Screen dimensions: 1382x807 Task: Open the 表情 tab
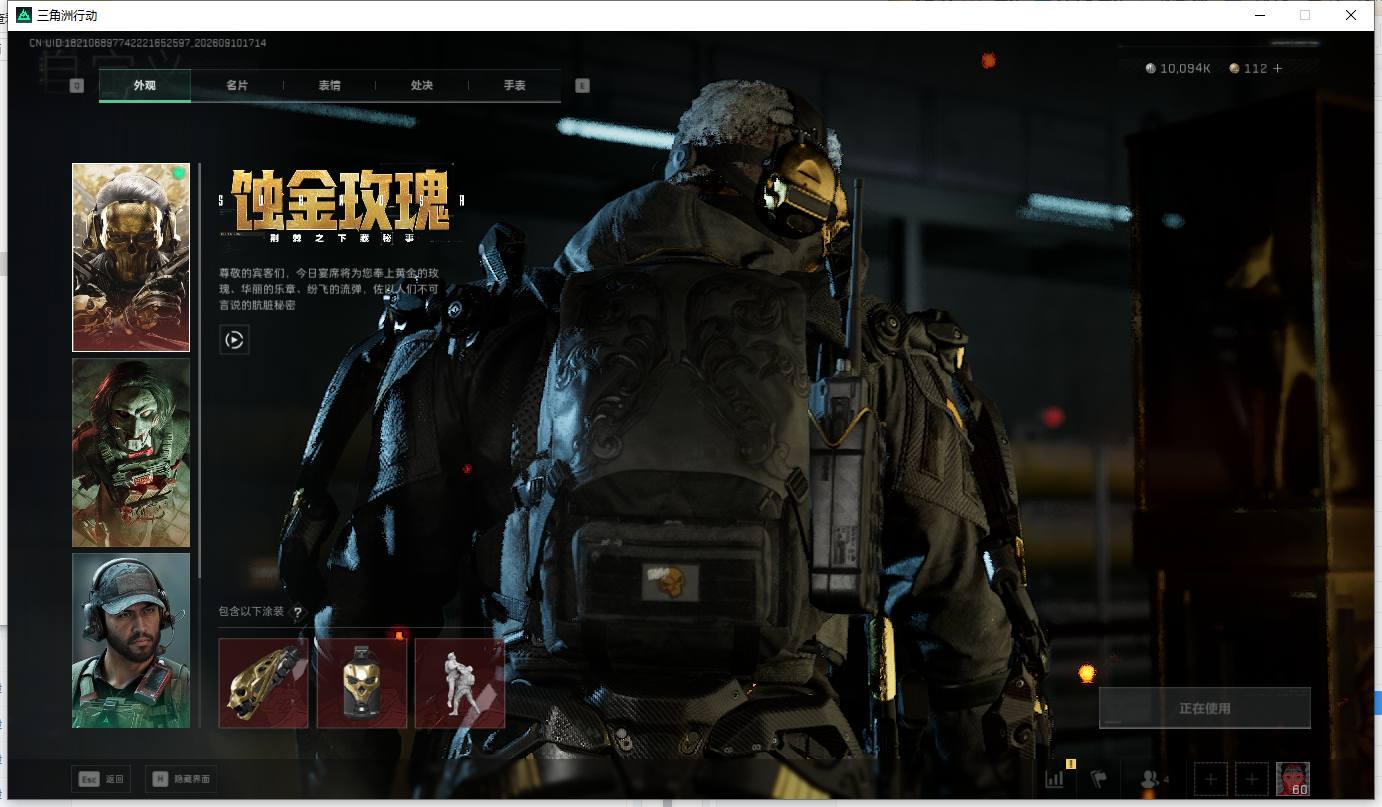coord(329,86)
